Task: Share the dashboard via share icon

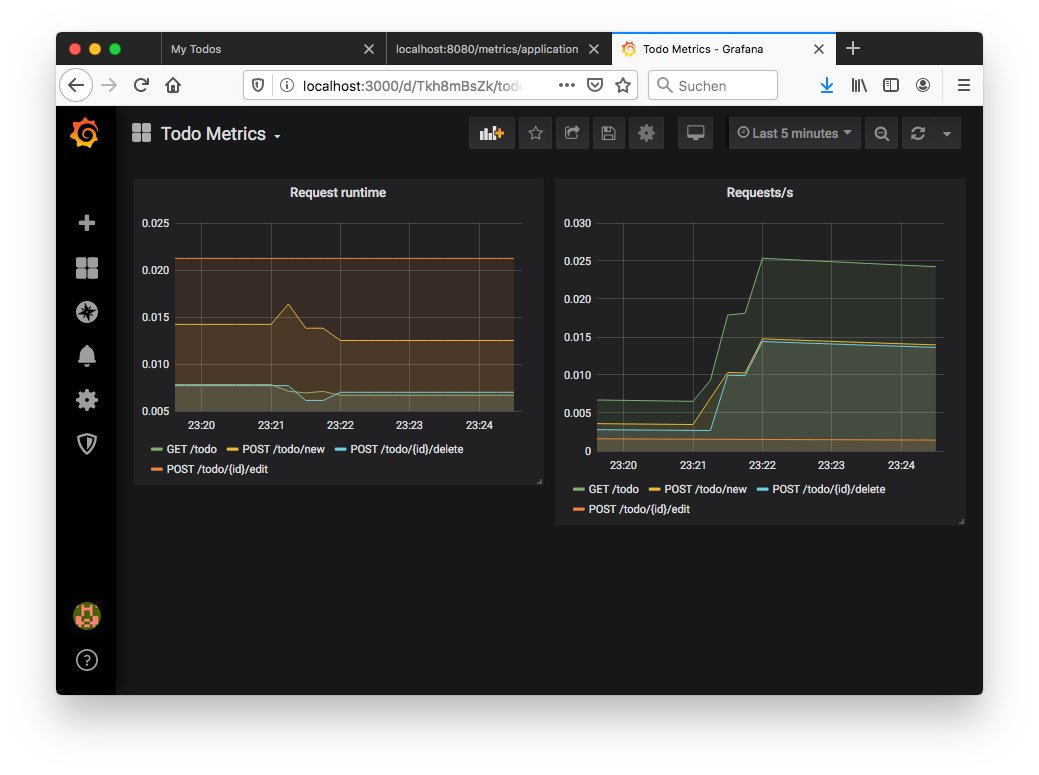Action: [x=572, y=133]
